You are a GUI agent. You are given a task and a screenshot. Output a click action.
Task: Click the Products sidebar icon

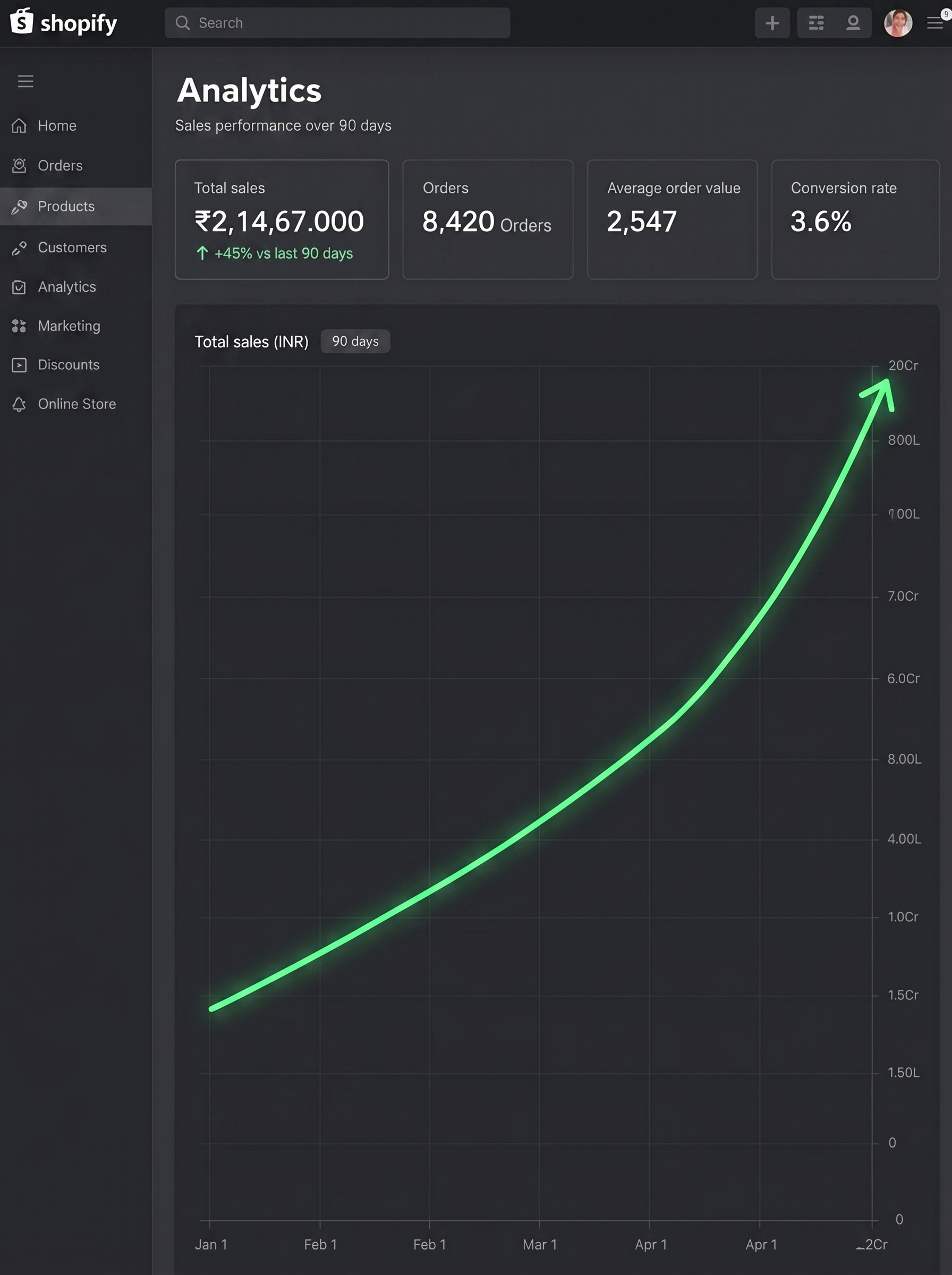coord(19,206)
